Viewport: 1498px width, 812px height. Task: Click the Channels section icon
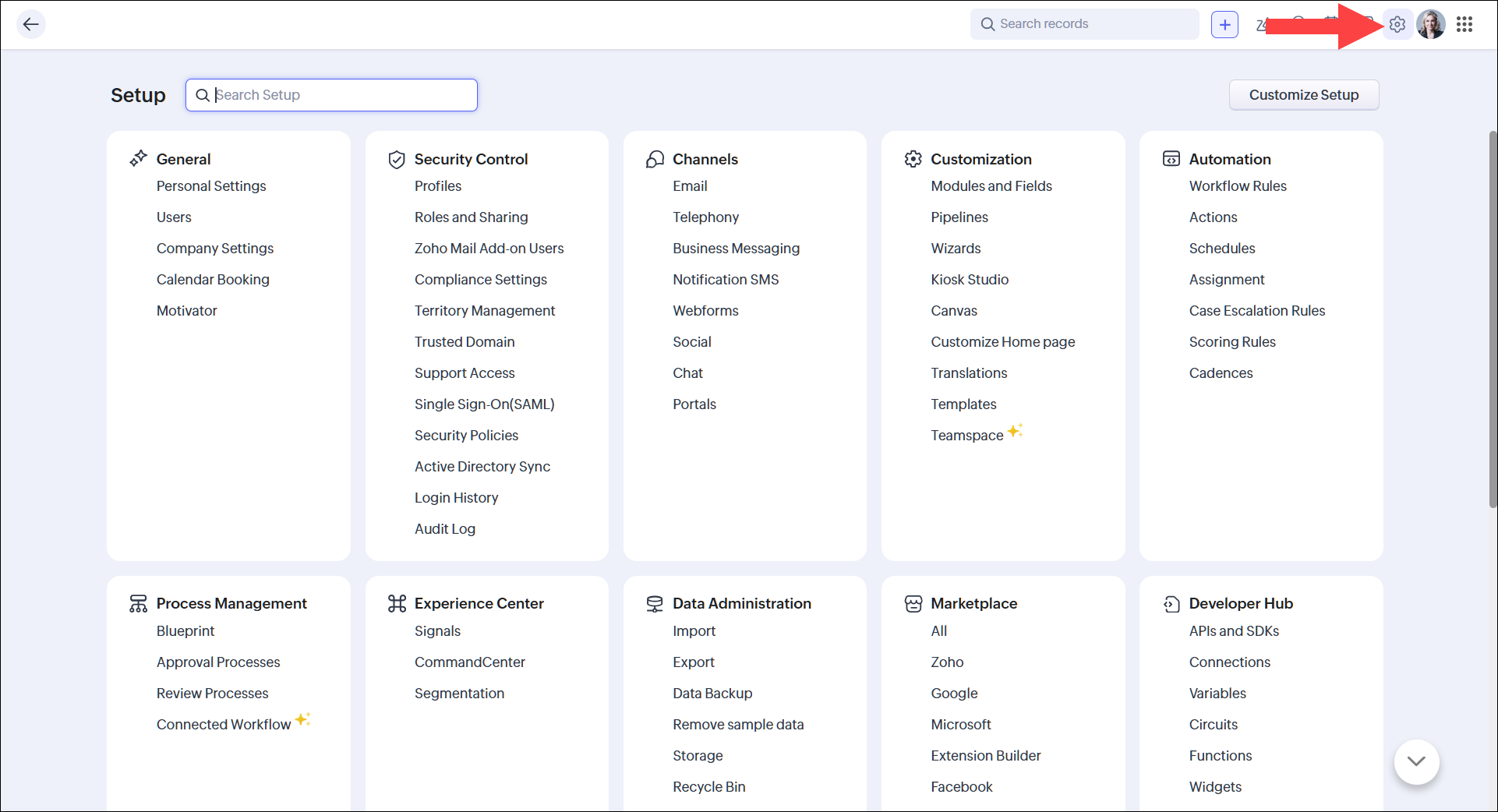tap(655, 159)
